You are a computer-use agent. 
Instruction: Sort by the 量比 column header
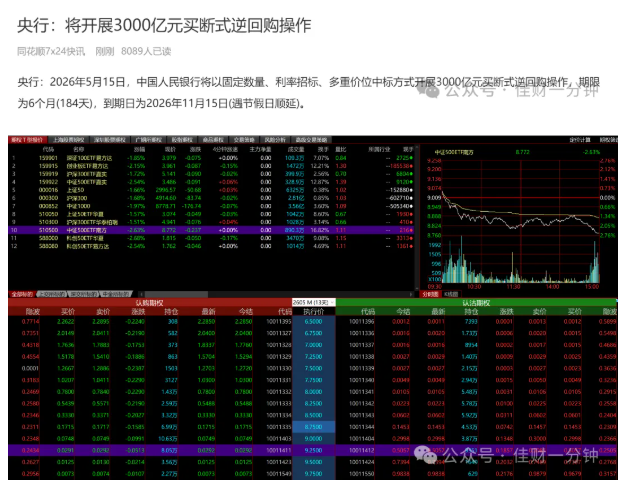pyautogui.click(x=340, y=150)
